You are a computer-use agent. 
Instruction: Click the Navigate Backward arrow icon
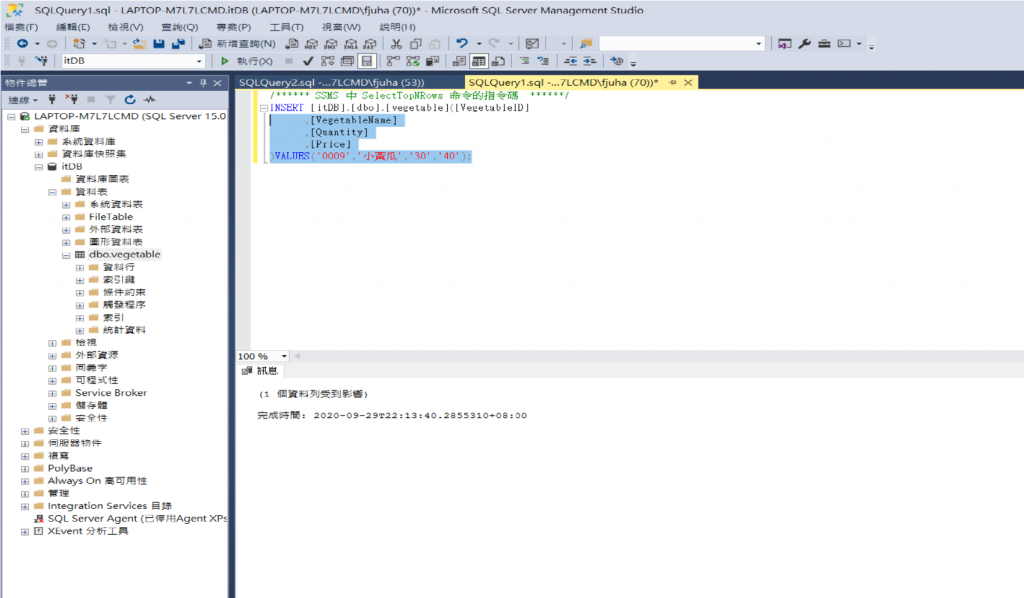[22, 44]
